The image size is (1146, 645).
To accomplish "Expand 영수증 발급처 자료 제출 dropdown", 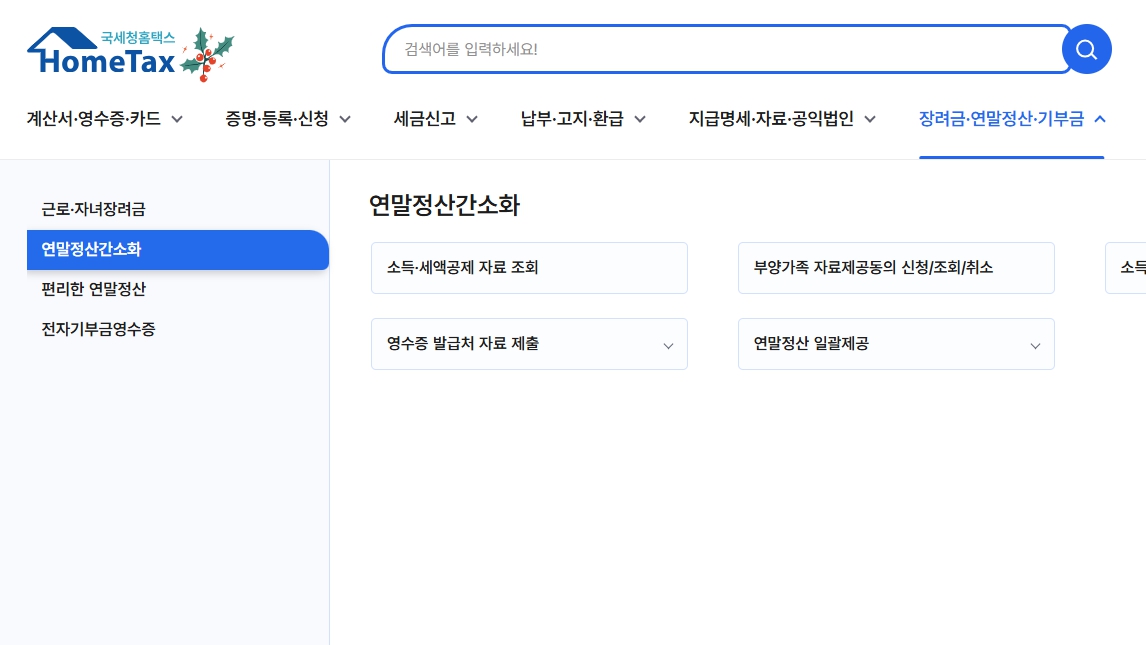I will tap(529, 344).
